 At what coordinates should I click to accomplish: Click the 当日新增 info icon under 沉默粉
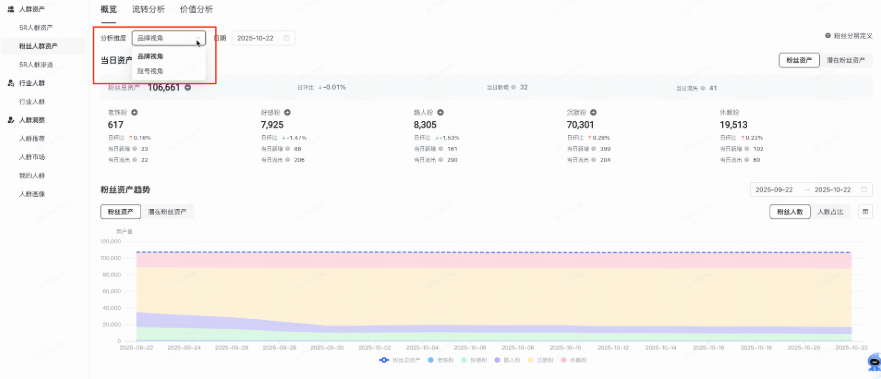[x=594, y=149]
